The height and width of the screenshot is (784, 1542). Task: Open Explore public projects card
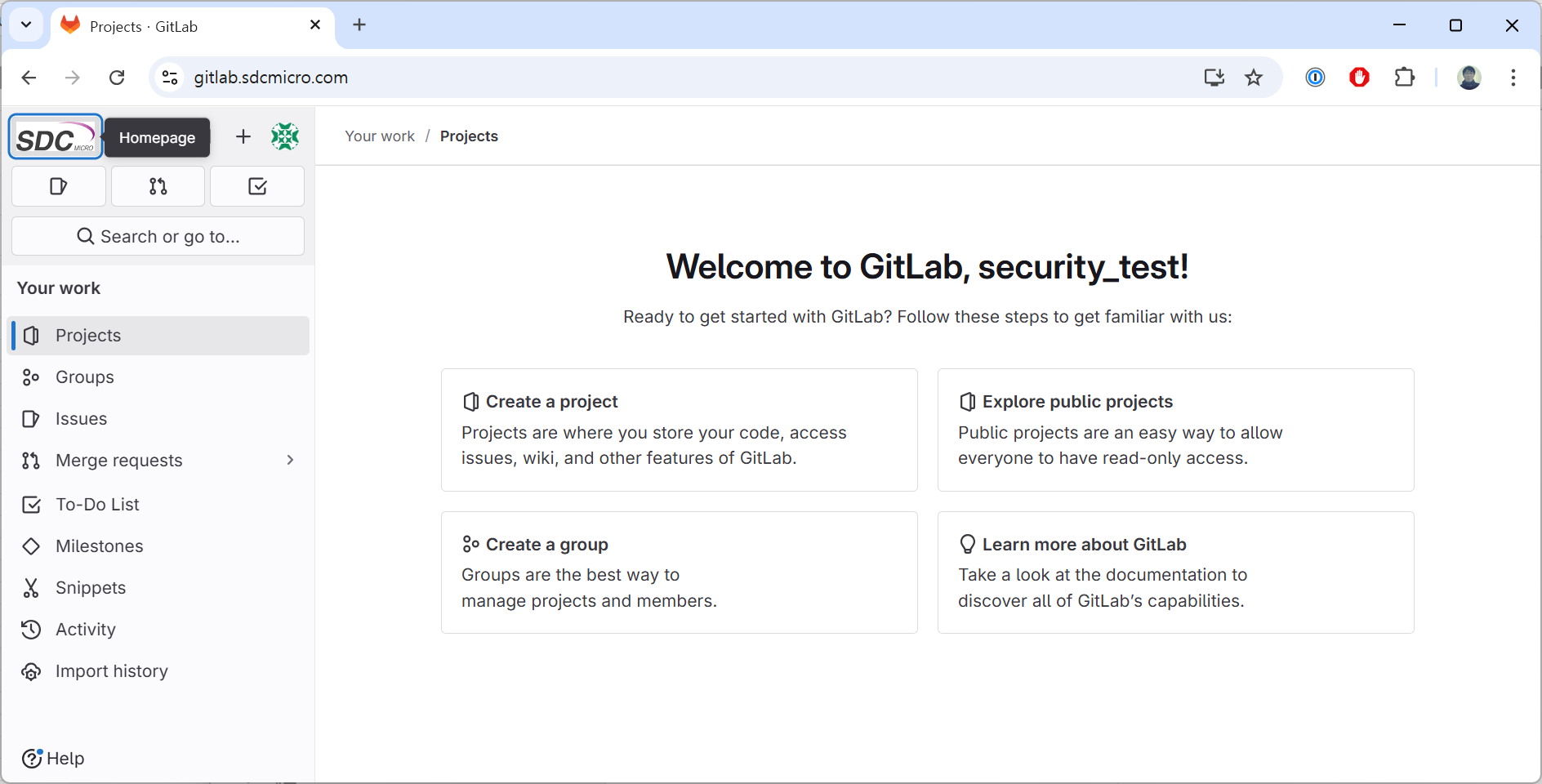[1174, 430]
